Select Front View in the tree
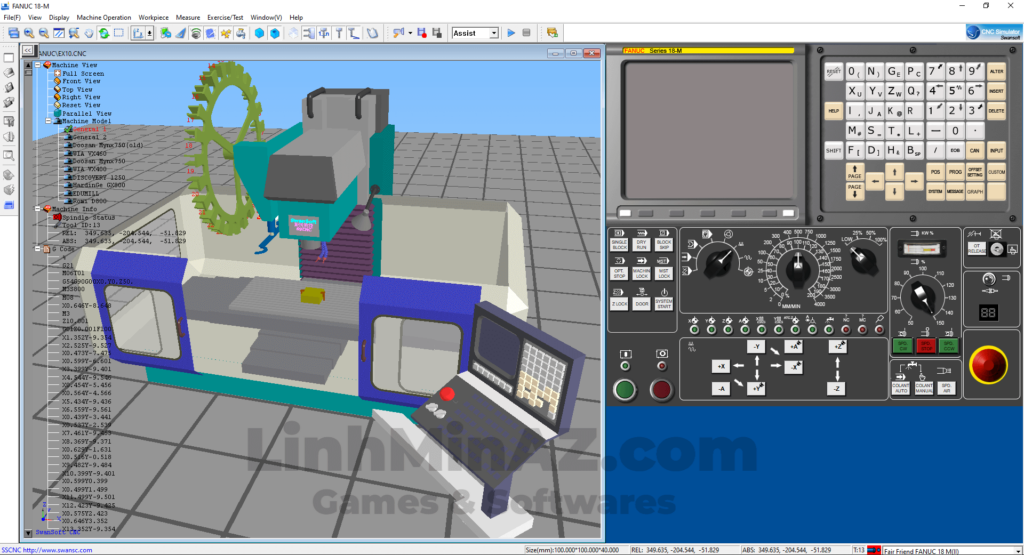The width and height of the screenshot is (1024, 555). tap(81, 82)
